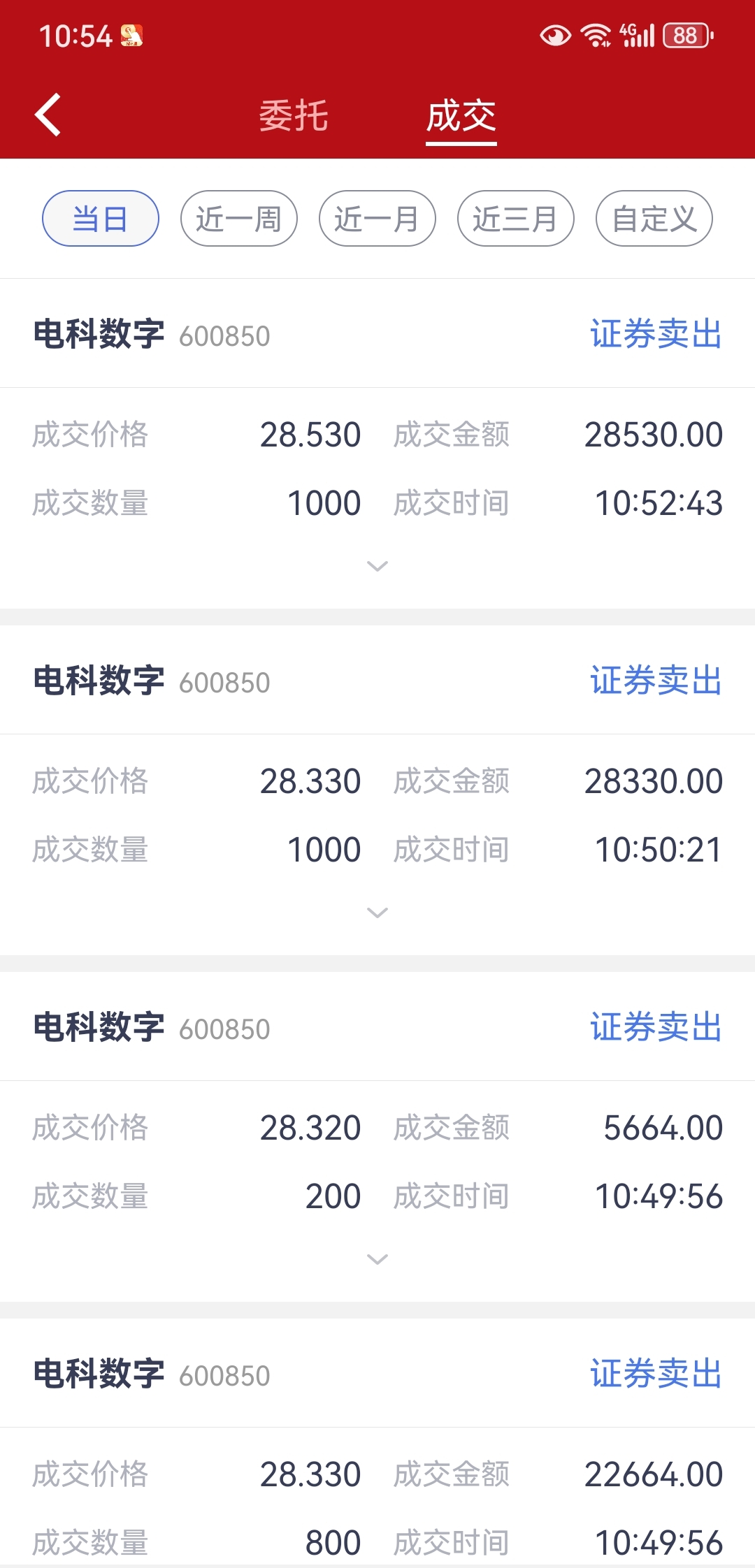Screen dimensions: 755x1568
Task: Tap the 5664.00 trade amount value
Action: [663, 1128]
